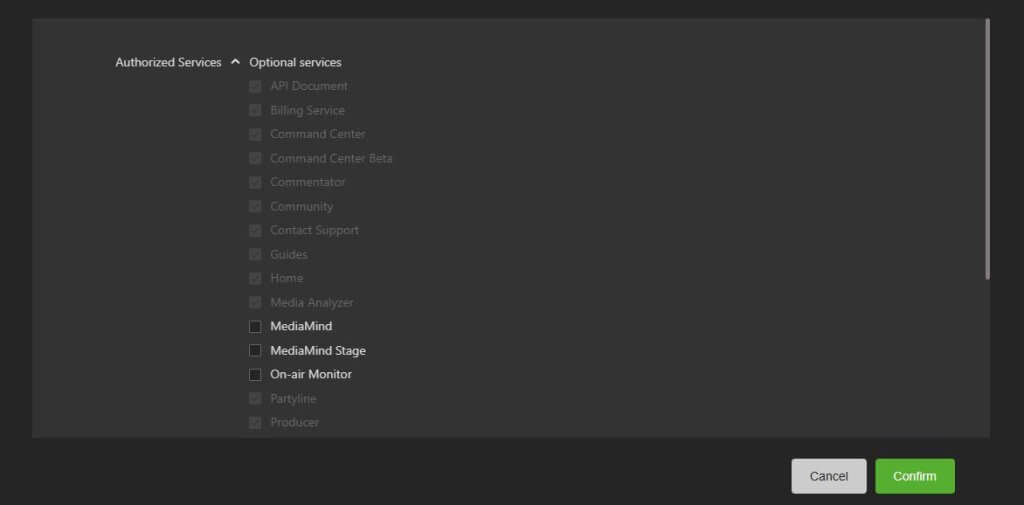Toggle the Commentator checkbox

tap(255, 183)
